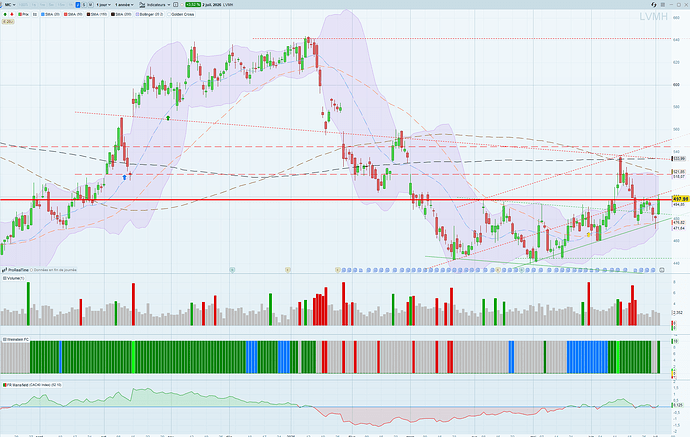Click the ProRealTime logo icon
The width and height of the screenshot is (690, 437).
4,270
